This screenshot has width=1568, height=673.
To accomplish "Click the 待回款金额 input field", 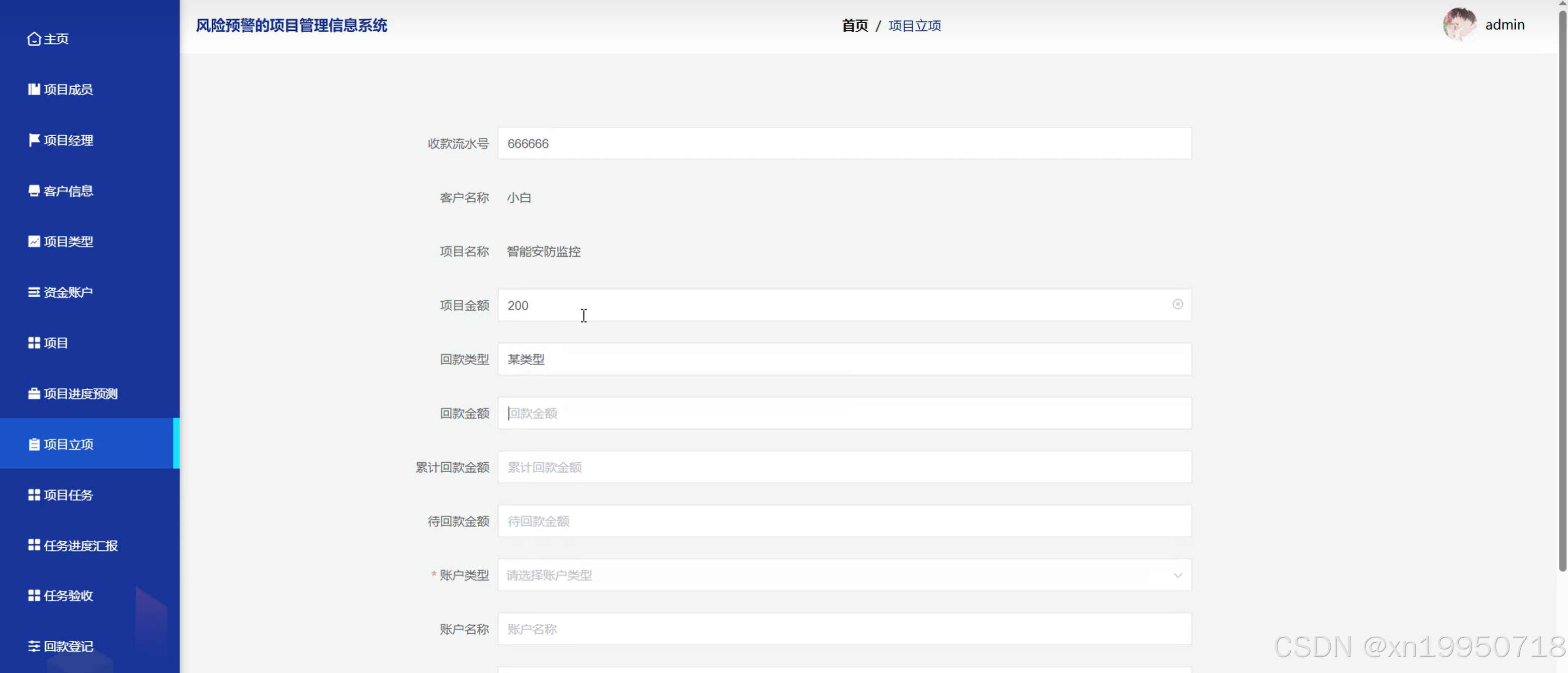I will click(x=844, y=521).
